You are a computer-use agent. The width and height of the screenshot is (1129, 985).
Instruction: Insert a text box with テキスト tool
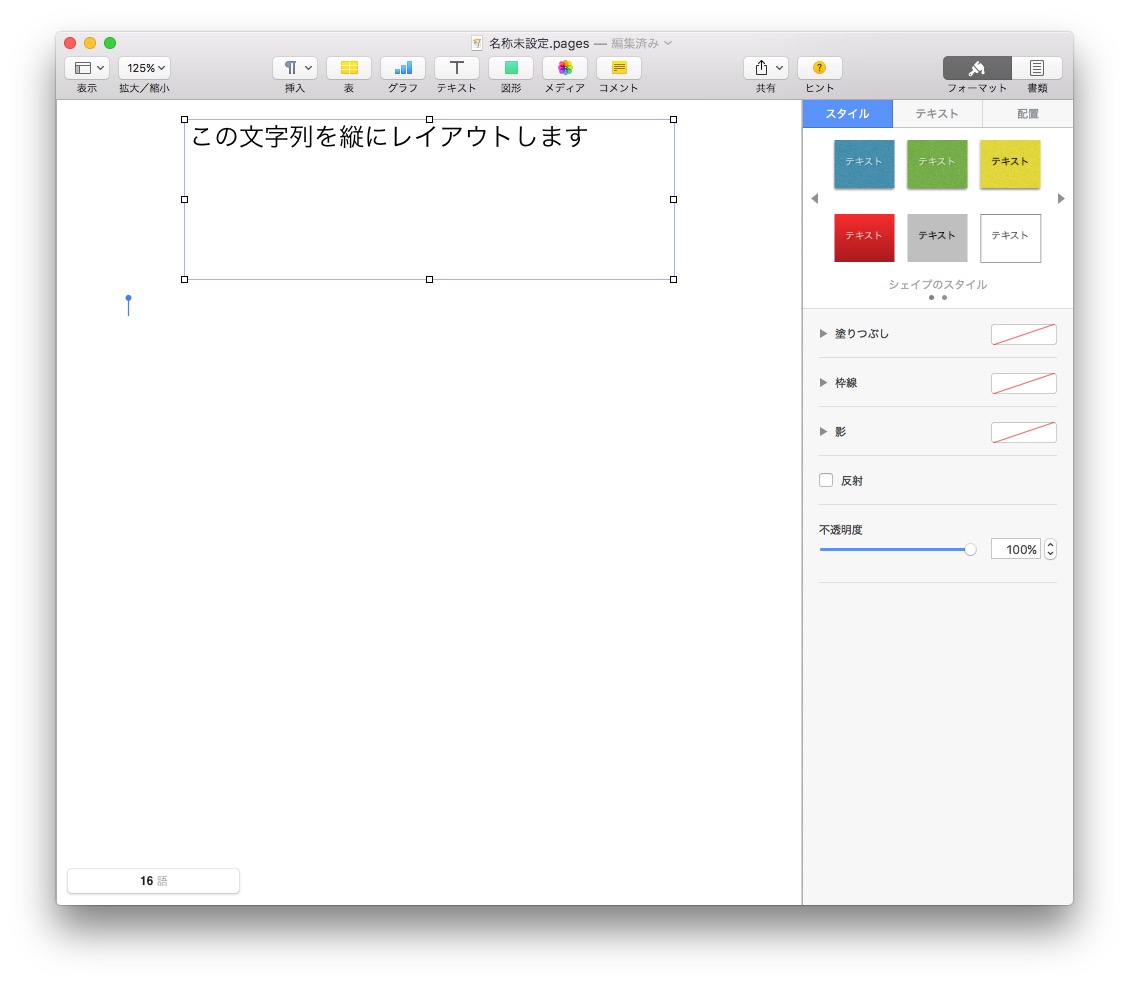coord(457,68)
